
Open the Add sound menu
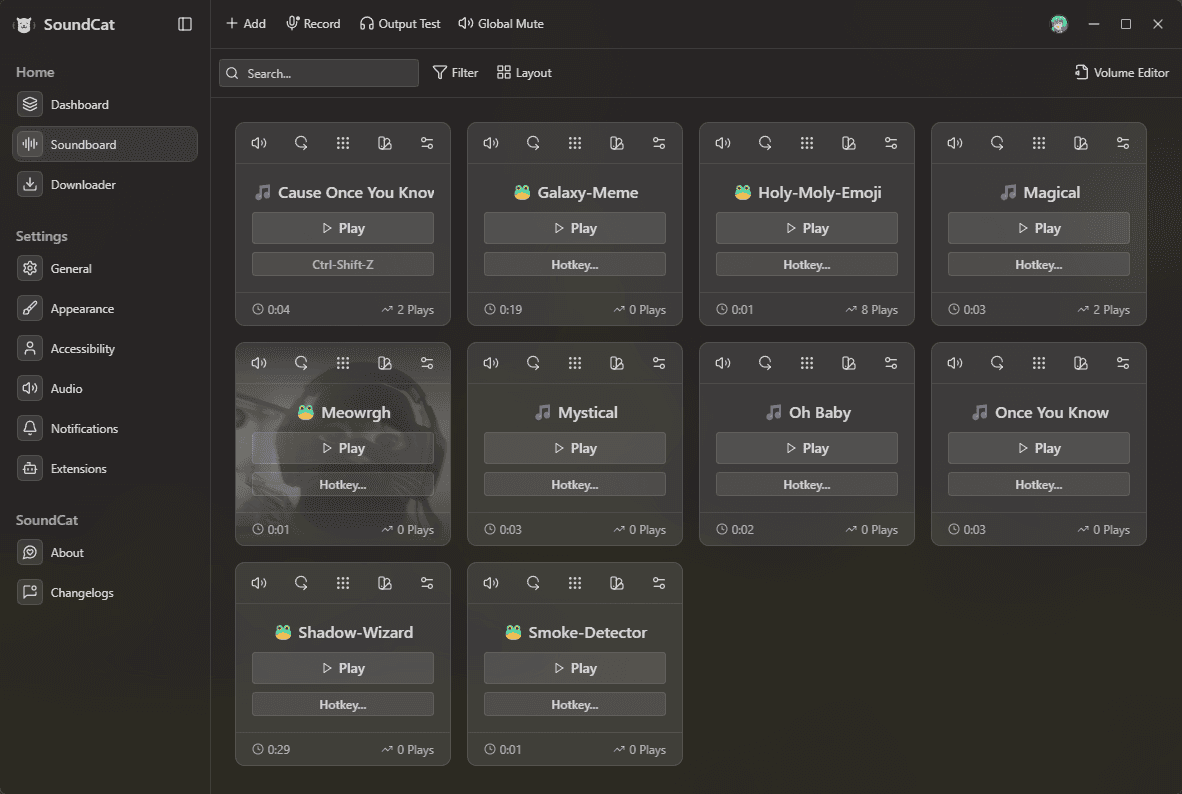[246, 23]
